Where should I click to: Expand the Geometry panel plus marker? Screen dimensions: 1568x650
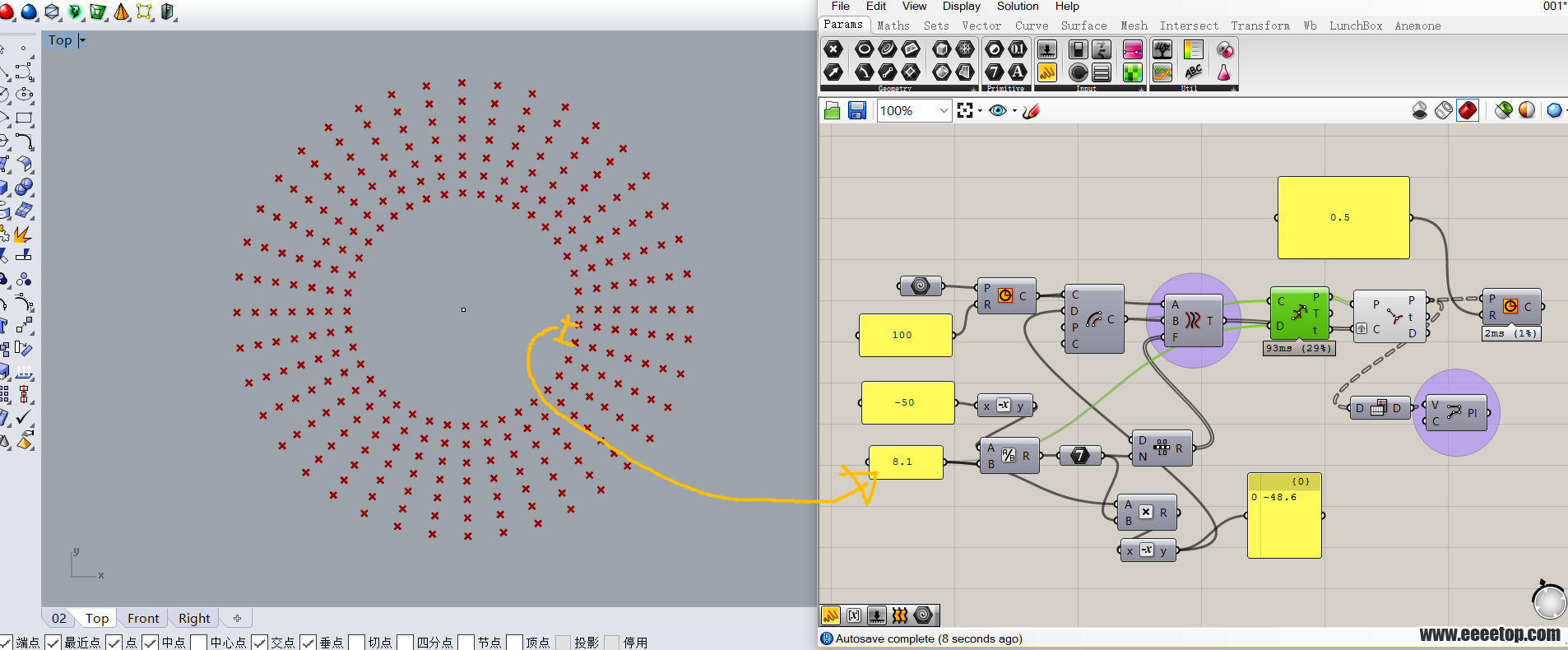point(973,89)
